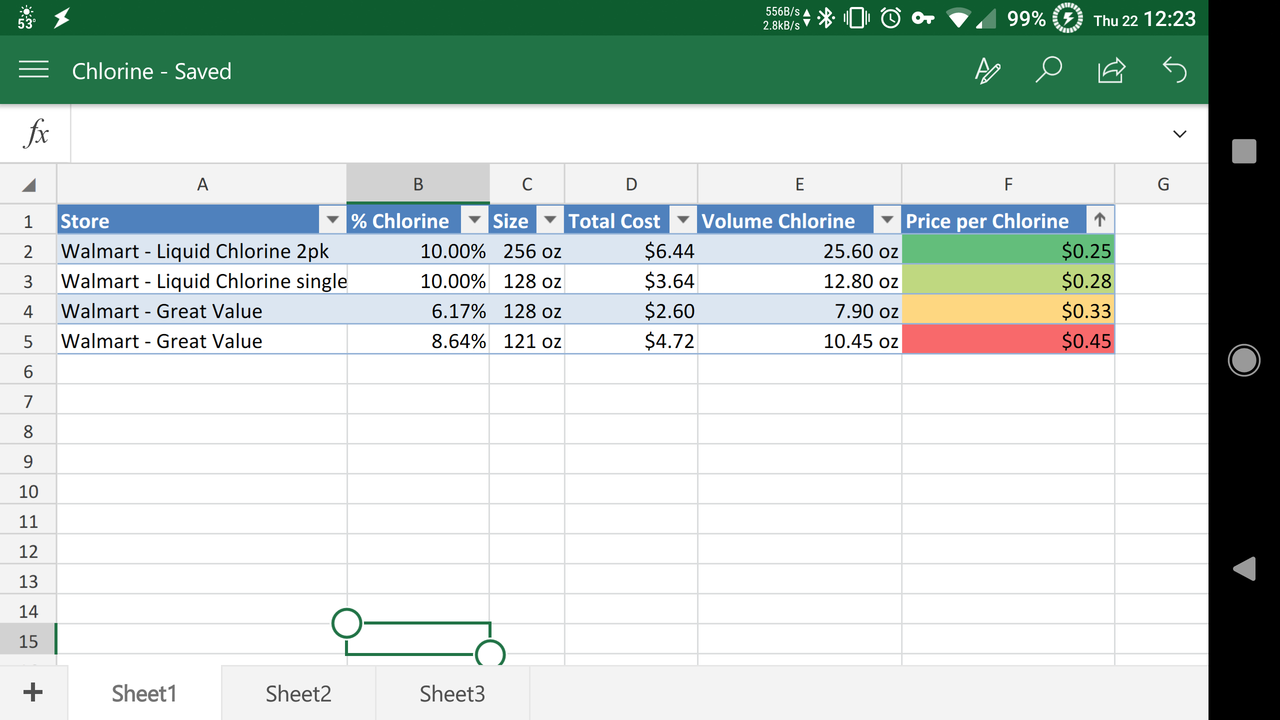Tap the 'Chlorine - Saved' document title
1280x720 pixels.
pos(152,71)
